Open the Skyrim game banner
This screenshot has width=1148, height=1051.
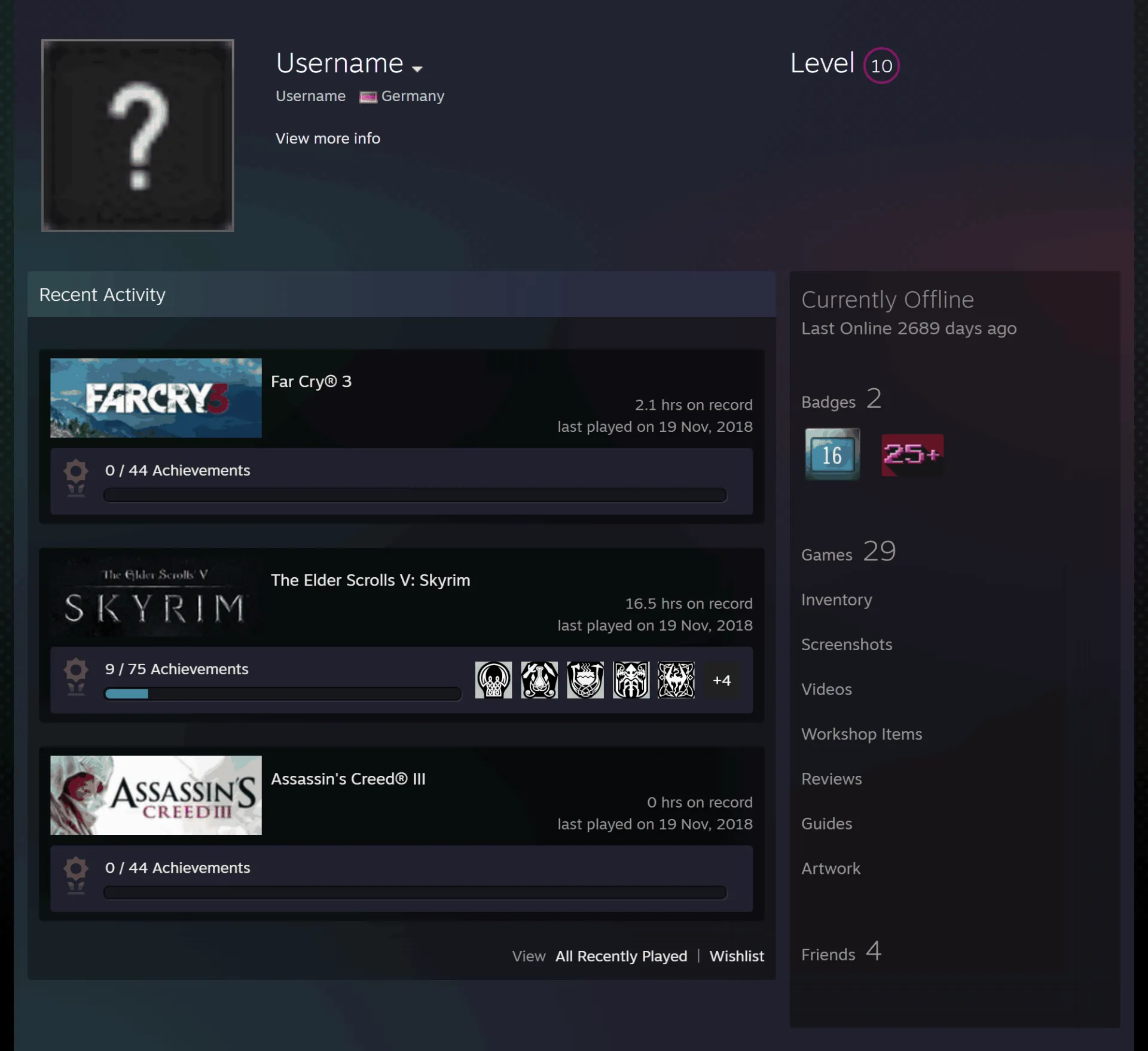[156, 596]
